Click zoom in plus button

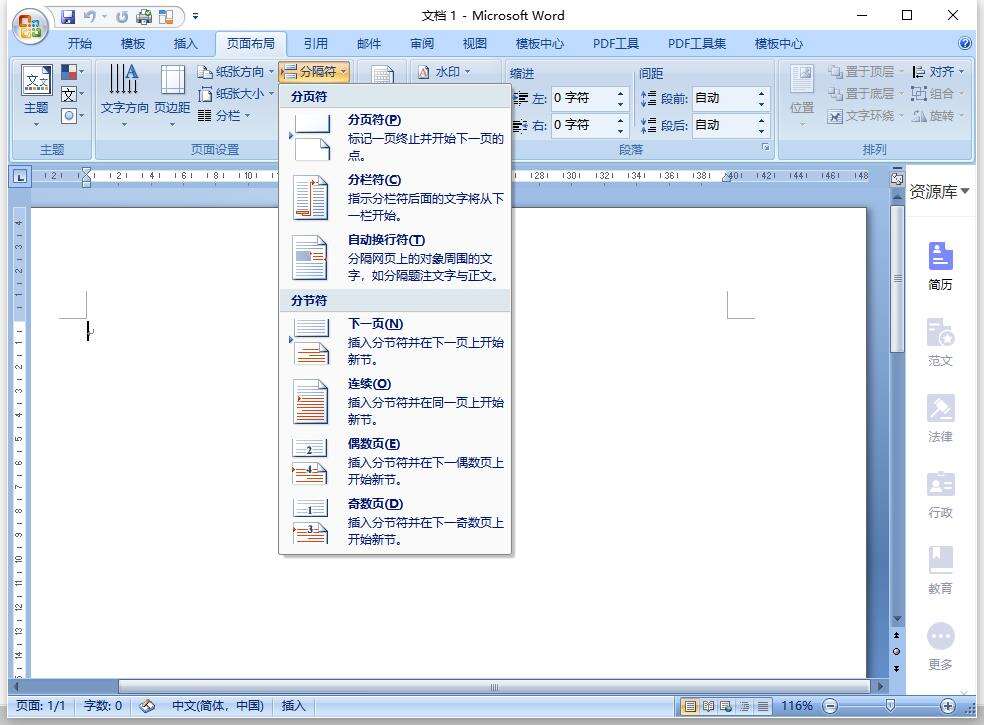[948, 707]
